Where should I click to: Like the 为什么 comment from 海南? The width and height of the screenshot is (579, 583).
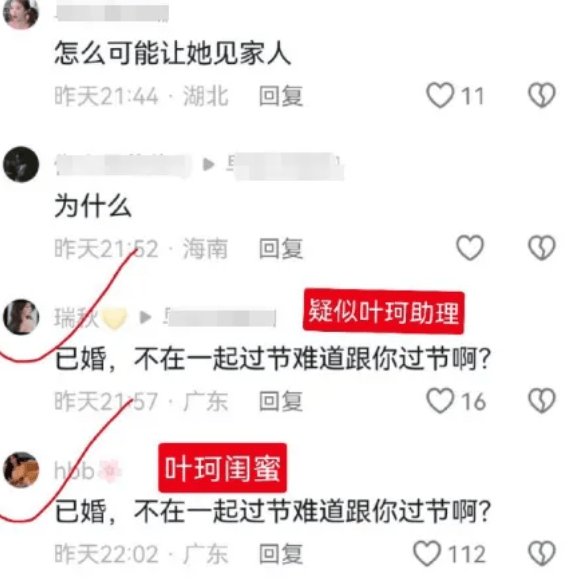470,248
